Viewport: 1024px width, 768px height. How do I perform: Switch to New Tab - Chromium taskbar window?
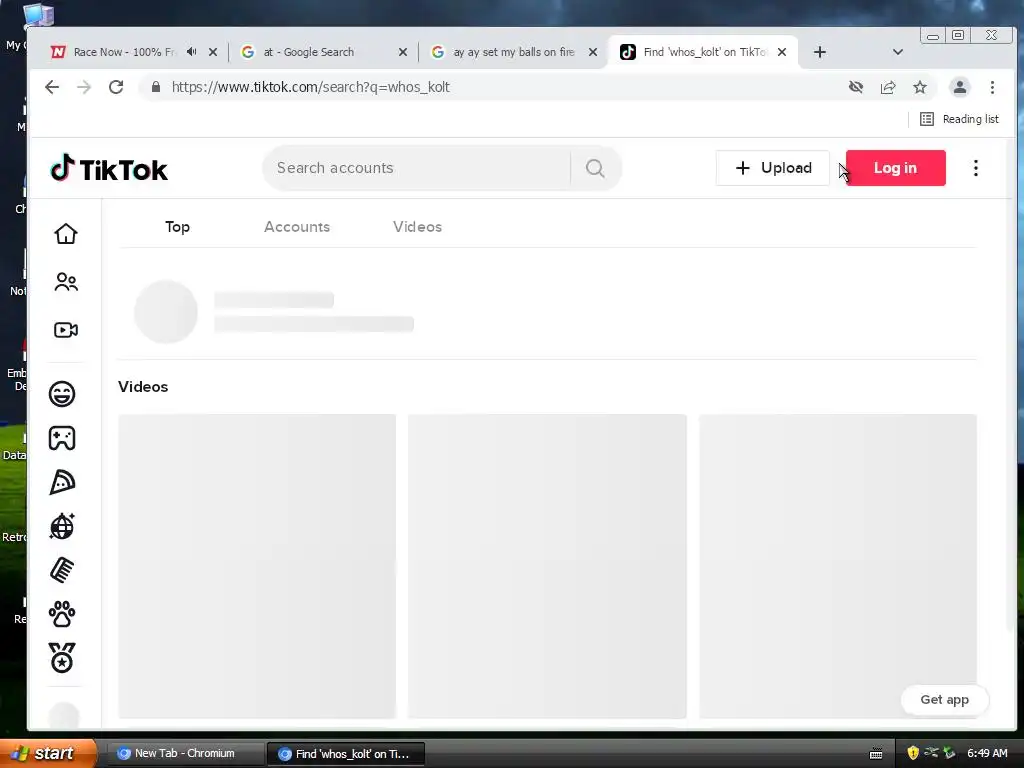(184, 754)
